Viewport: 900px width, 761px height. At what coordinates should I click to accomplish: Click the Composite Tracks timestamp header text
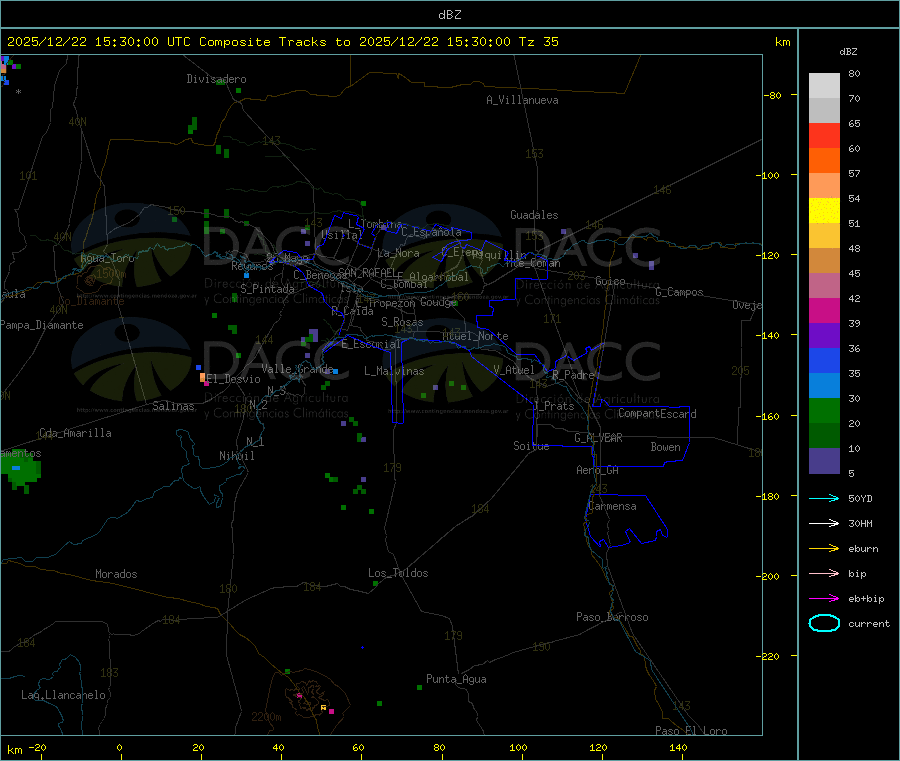pos(282,41)
